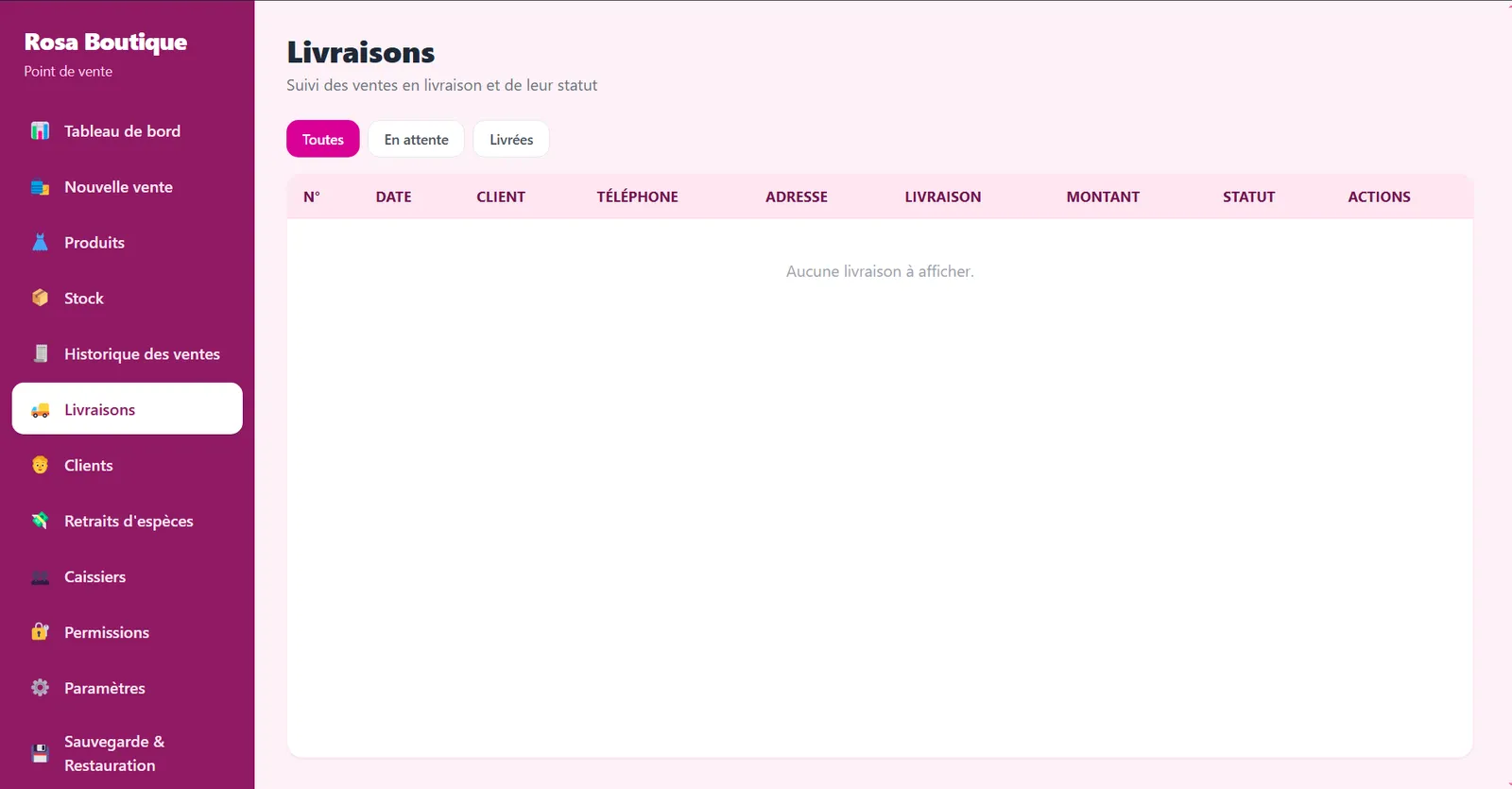The width and height of the screenshot is (1512, 789).
Task: Click the Produits dress icon
Action: (40, 243)
